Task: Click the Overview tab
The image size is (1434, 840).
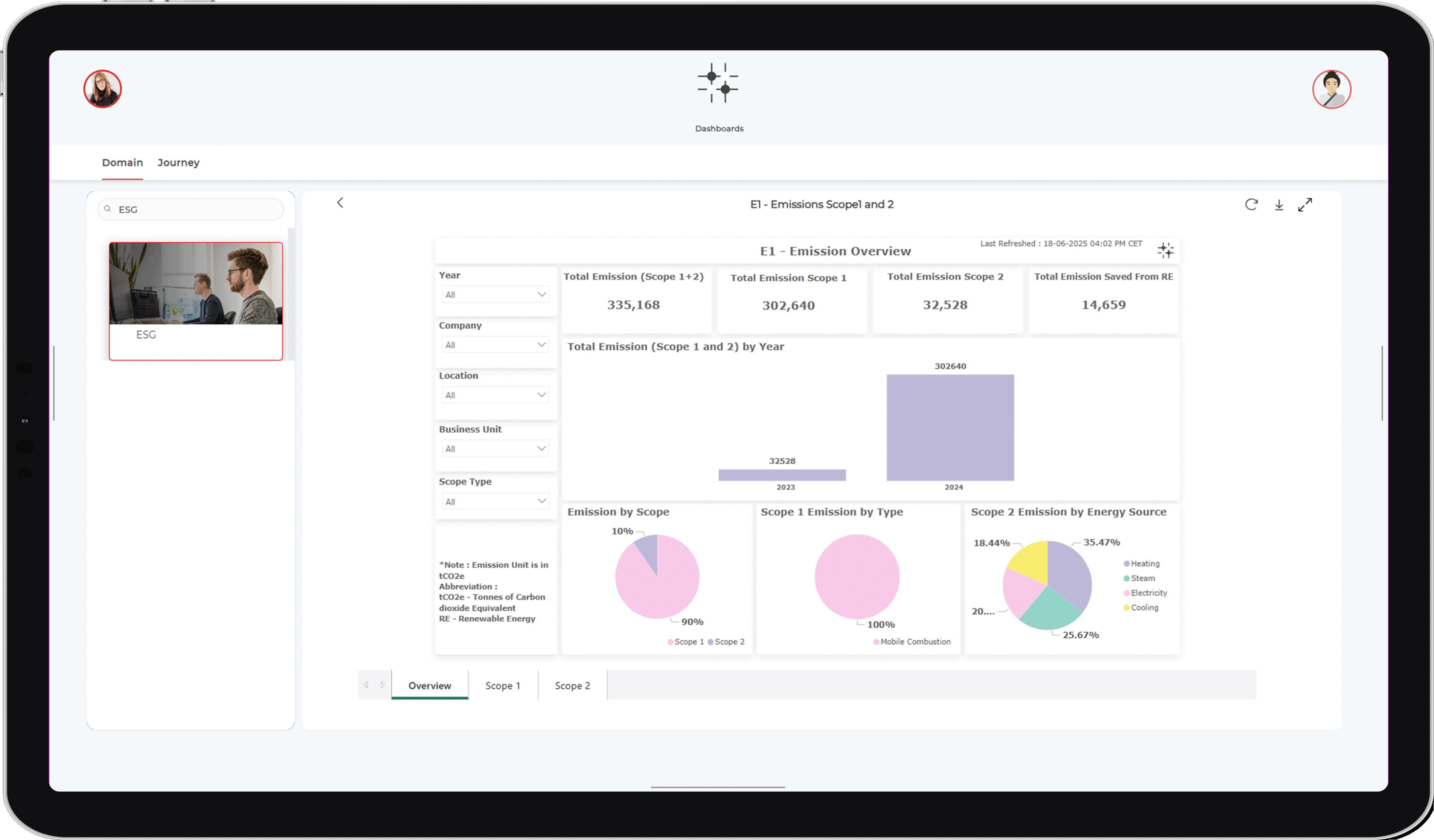Action: (x=429, y=685)
